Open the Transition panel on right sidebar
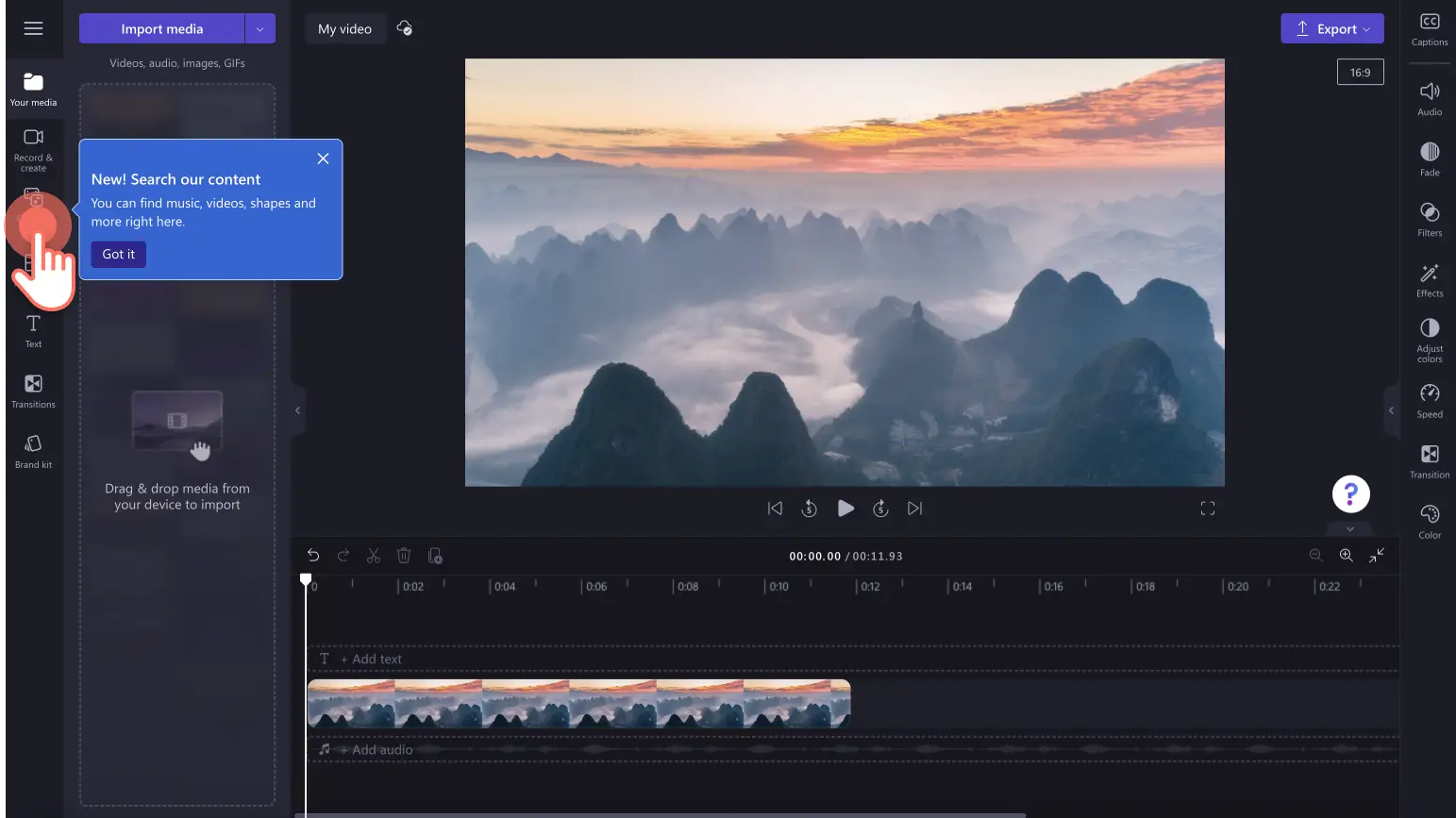 pos(1430,460)
